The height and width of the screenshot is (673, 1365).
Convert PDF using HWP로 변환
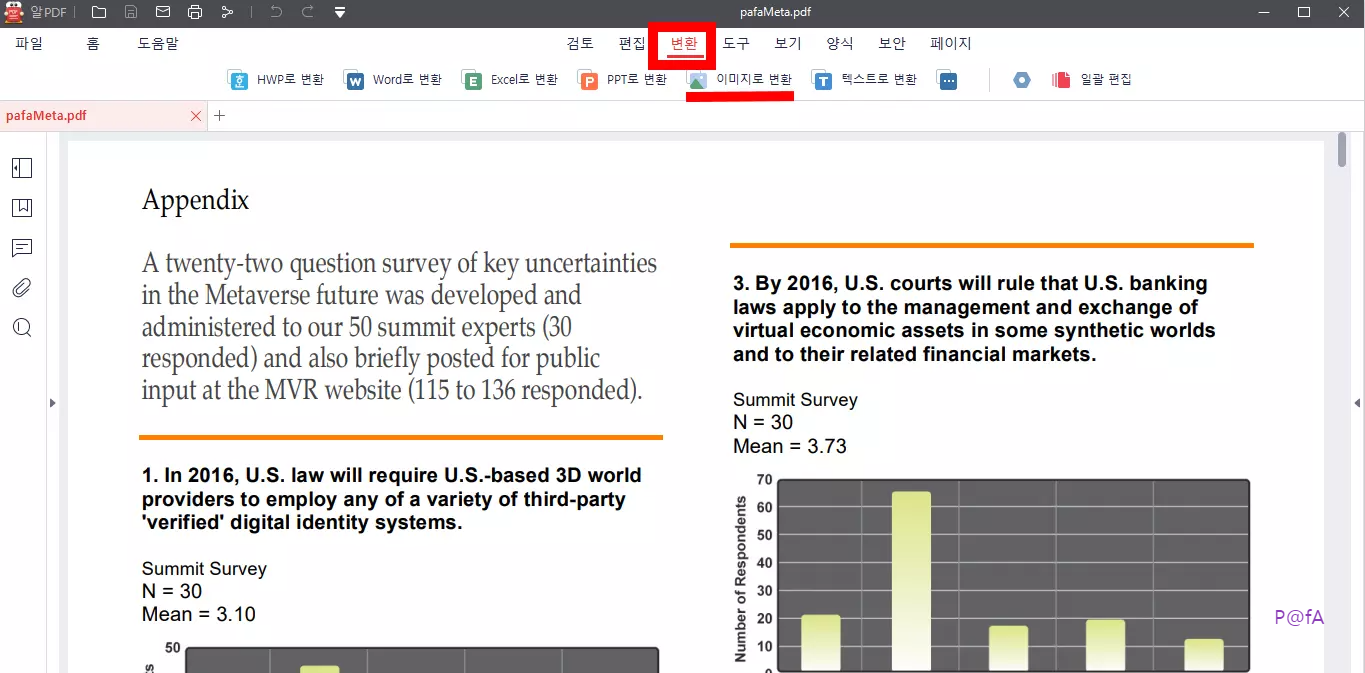point(276,80)
